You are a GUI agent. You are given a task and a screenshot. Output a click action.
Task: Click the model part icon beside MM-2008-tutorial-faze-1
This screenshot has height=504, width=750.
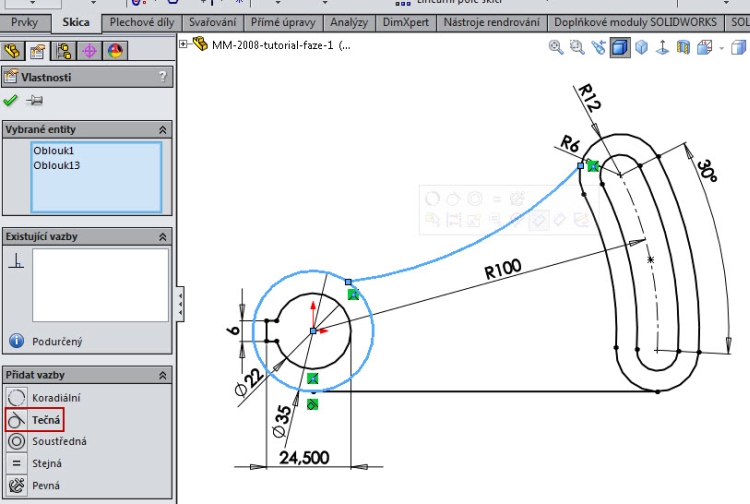[x=200, y=44]
